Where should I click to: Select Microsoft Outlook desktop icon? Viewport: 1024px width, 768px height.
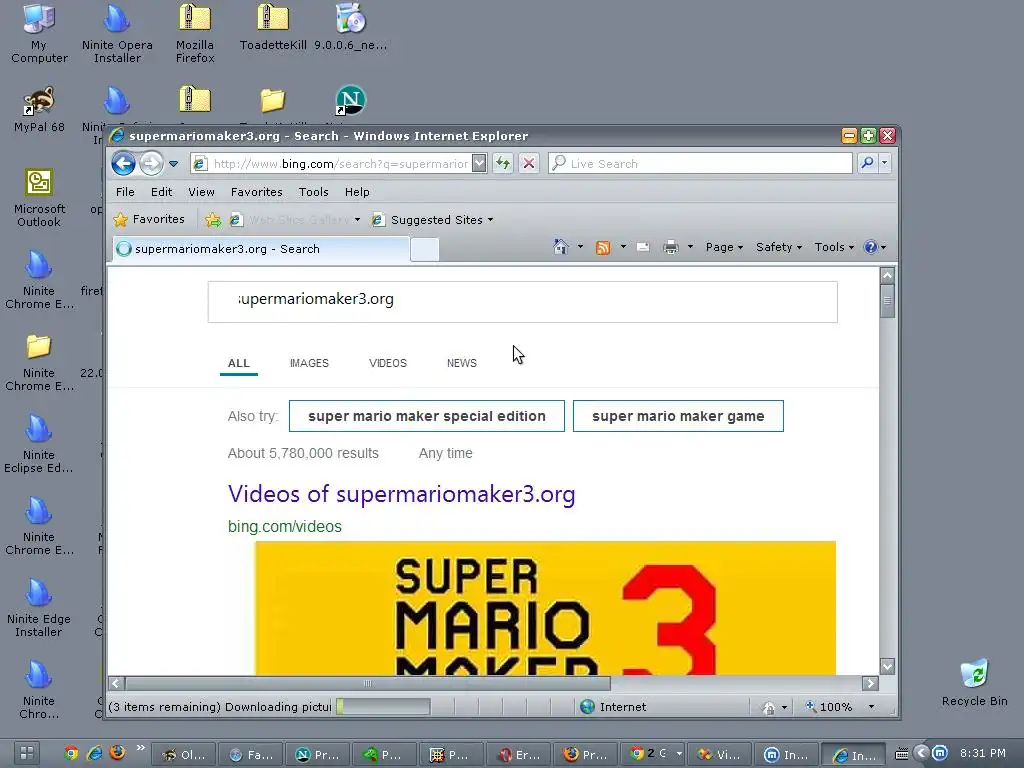[x=39, y=198]
